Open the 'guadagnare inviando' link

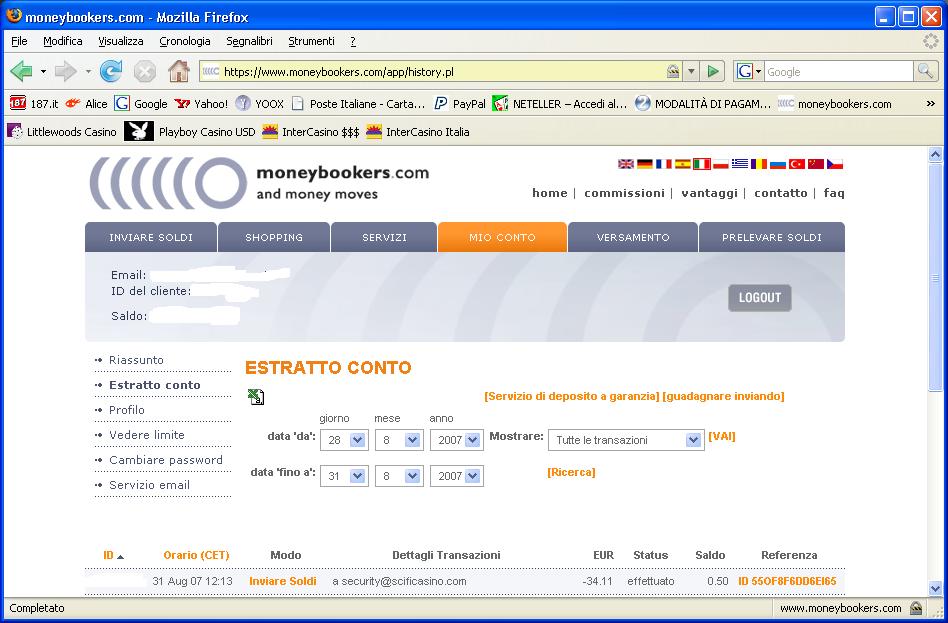[x=724, y=396]
